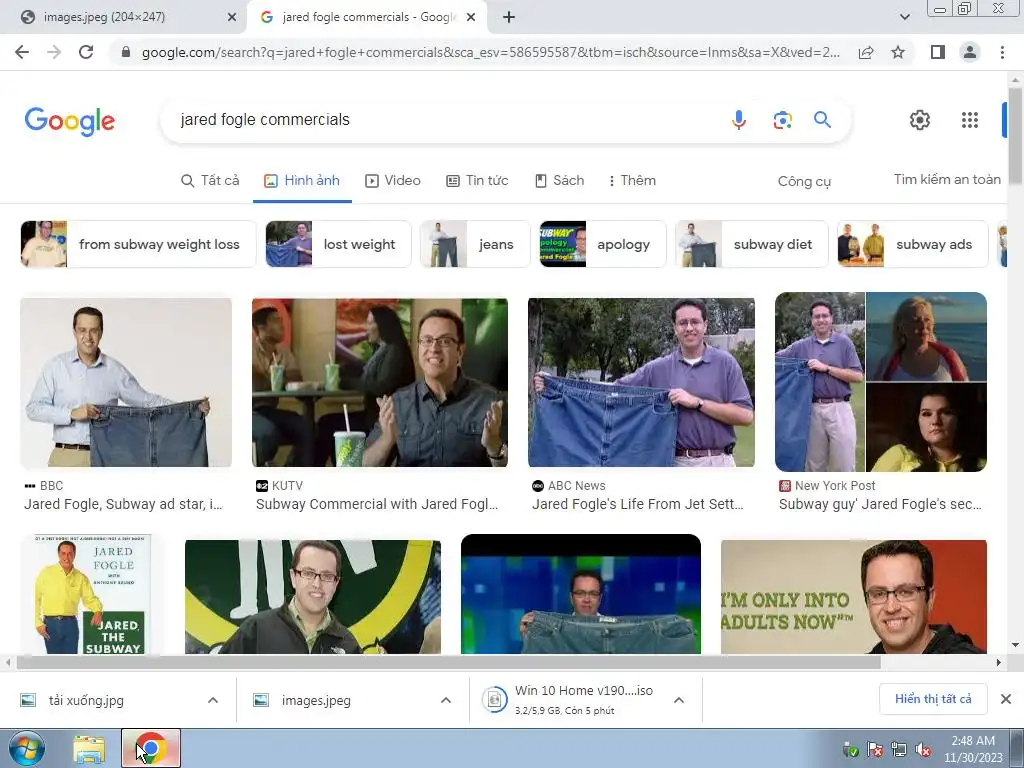Start voice search with the microphone icon
1024x768 pixels.
point(739,120)
